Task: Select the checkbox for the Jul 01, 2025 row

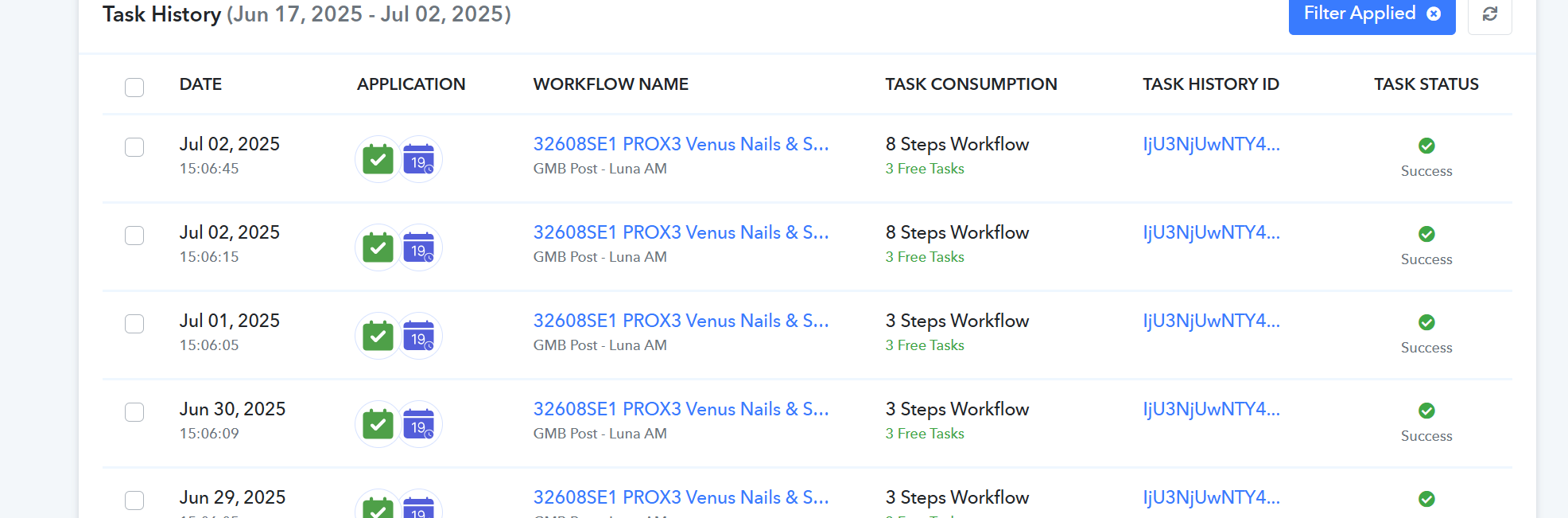Action: point(134,324)
